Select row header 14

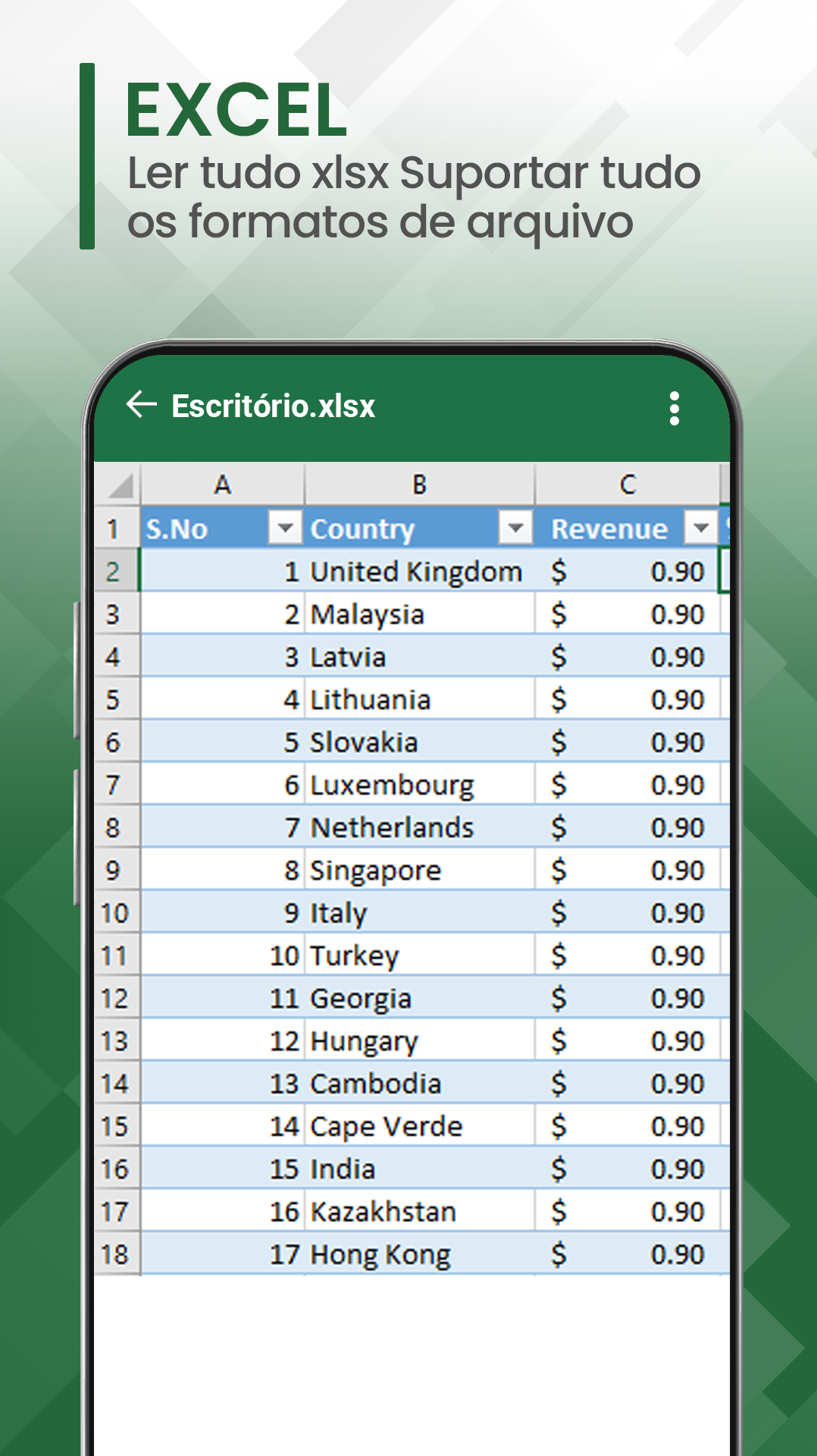(x=117, y=1083)
